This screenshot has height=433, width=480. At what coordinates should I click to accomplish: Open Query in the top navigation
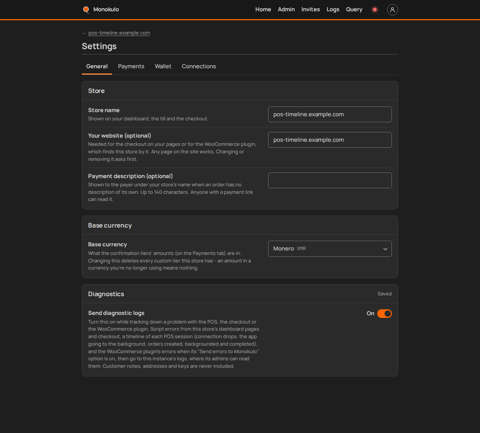(354, 10)
